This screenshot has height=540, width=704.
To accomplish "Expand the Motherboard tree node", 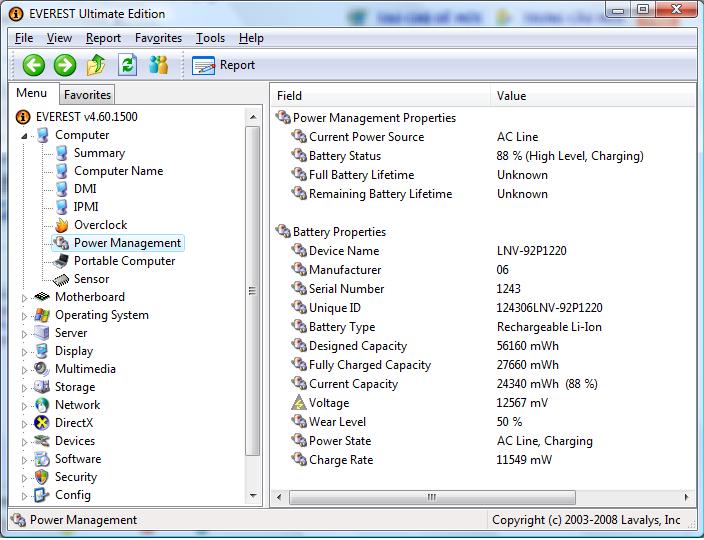I will tap(26, 297).
